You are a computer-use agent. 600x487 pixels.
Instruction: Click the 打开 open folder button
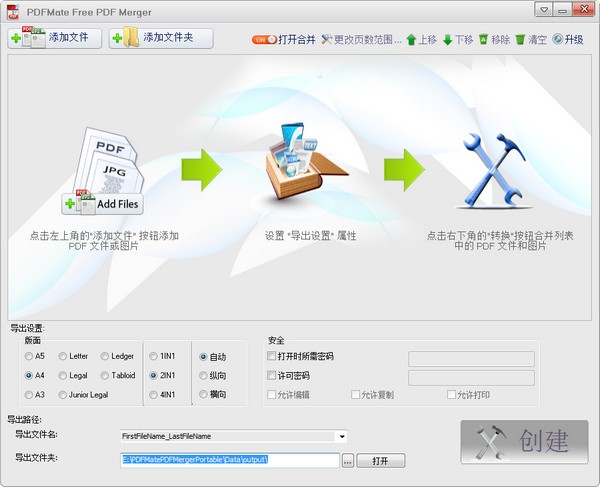(380, 461)
